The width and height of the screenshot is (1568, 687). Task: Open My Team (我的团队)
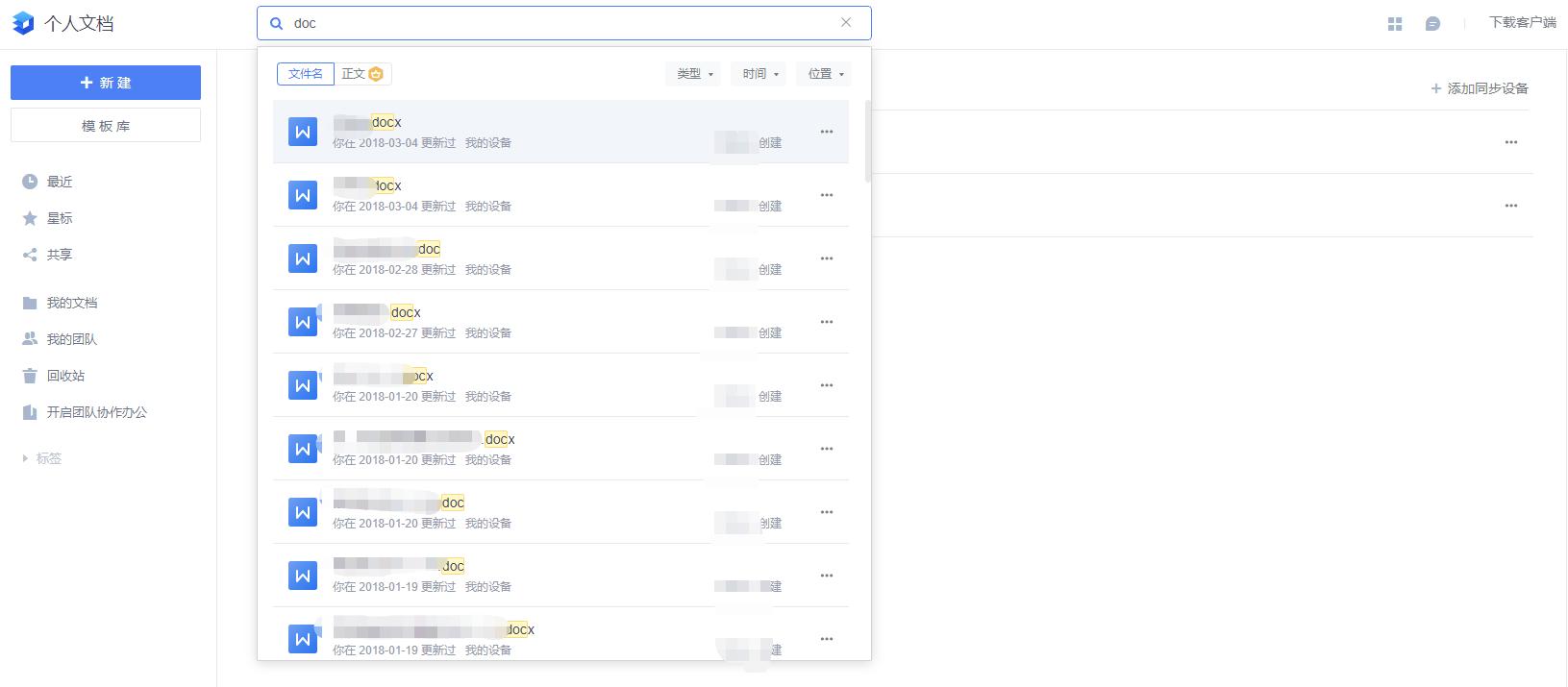point(71,339)
